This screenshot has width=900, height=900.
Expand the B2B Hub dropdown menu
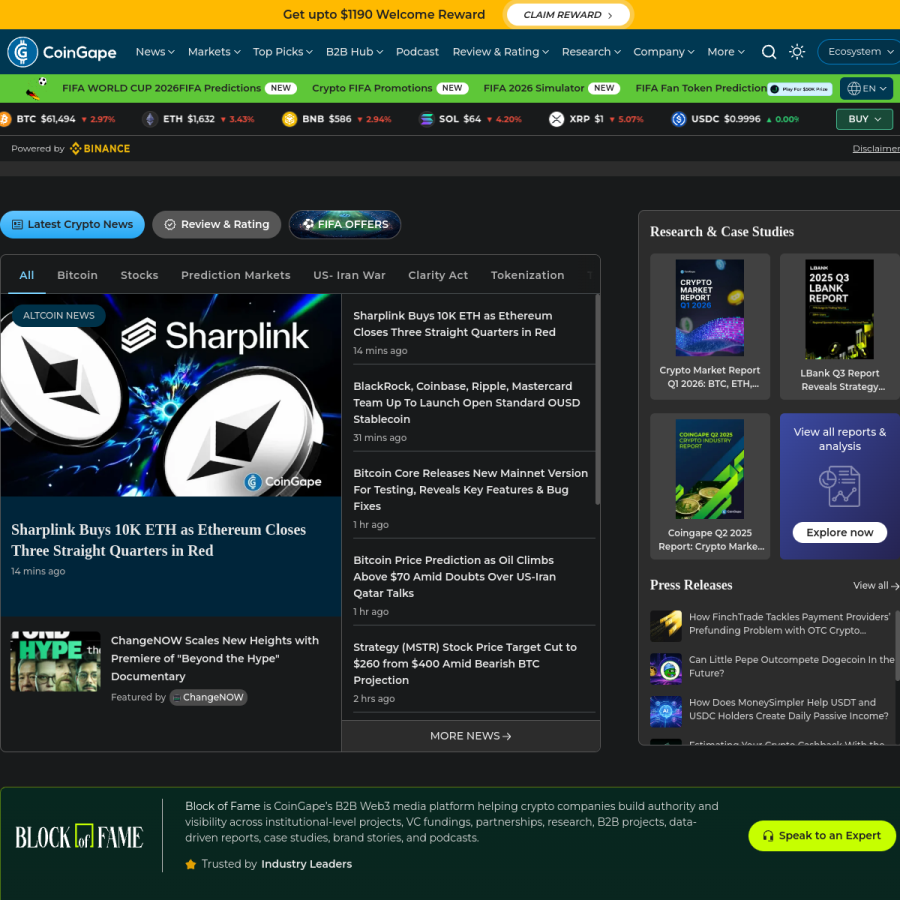pos(354,52)
